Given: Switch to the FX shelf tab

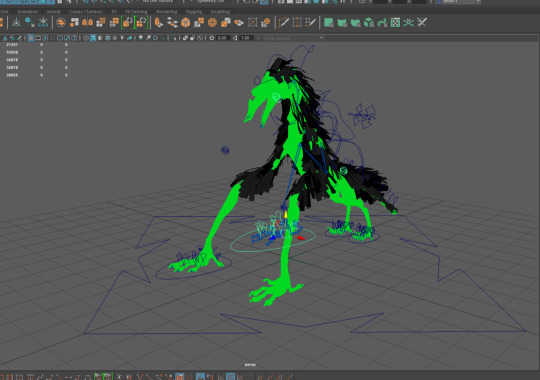Looking at the screenshot, I should pos(114,12).
